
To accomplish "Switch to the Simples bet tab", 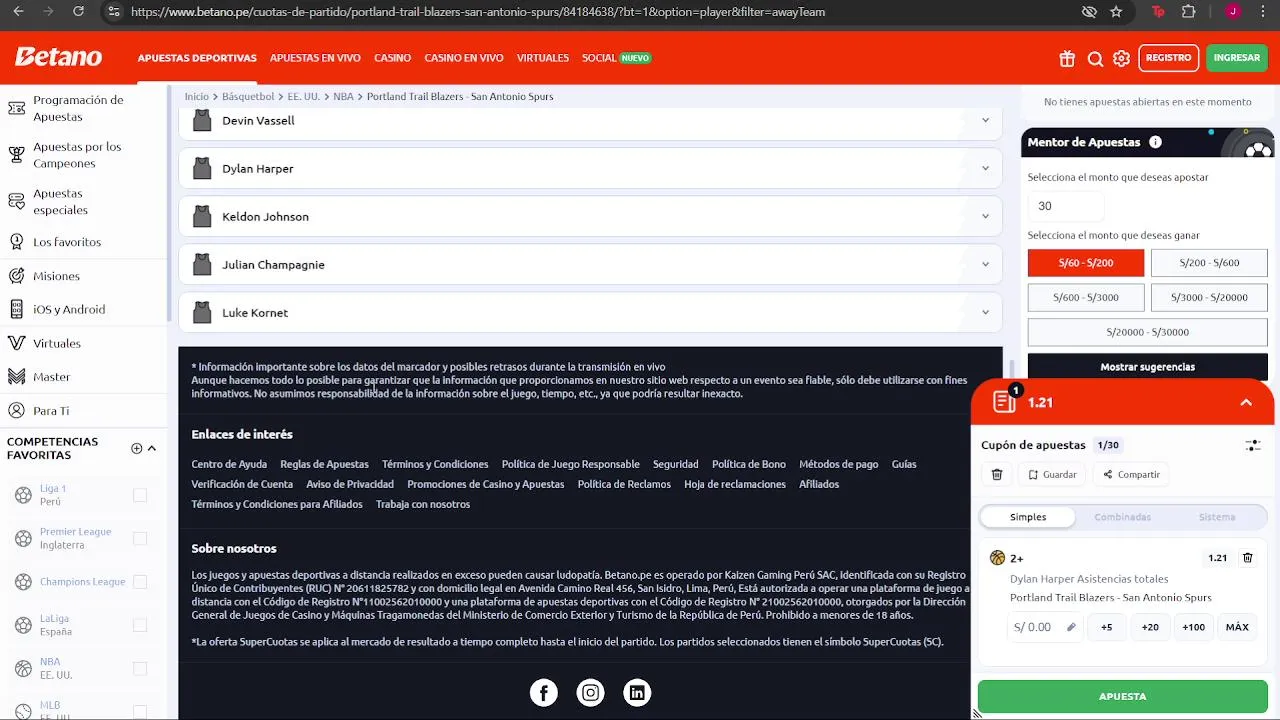I will [1028, 517].
